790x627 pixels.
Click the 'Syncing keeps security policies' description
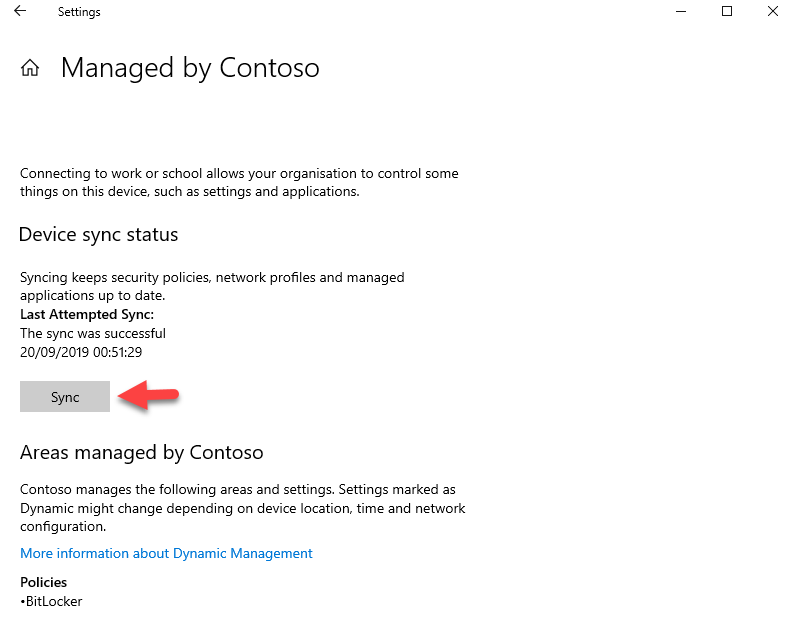point(212,286)
